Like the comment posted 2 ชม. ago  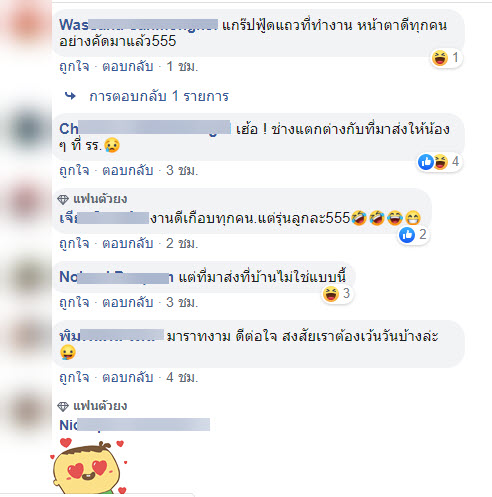pos(74,243)
